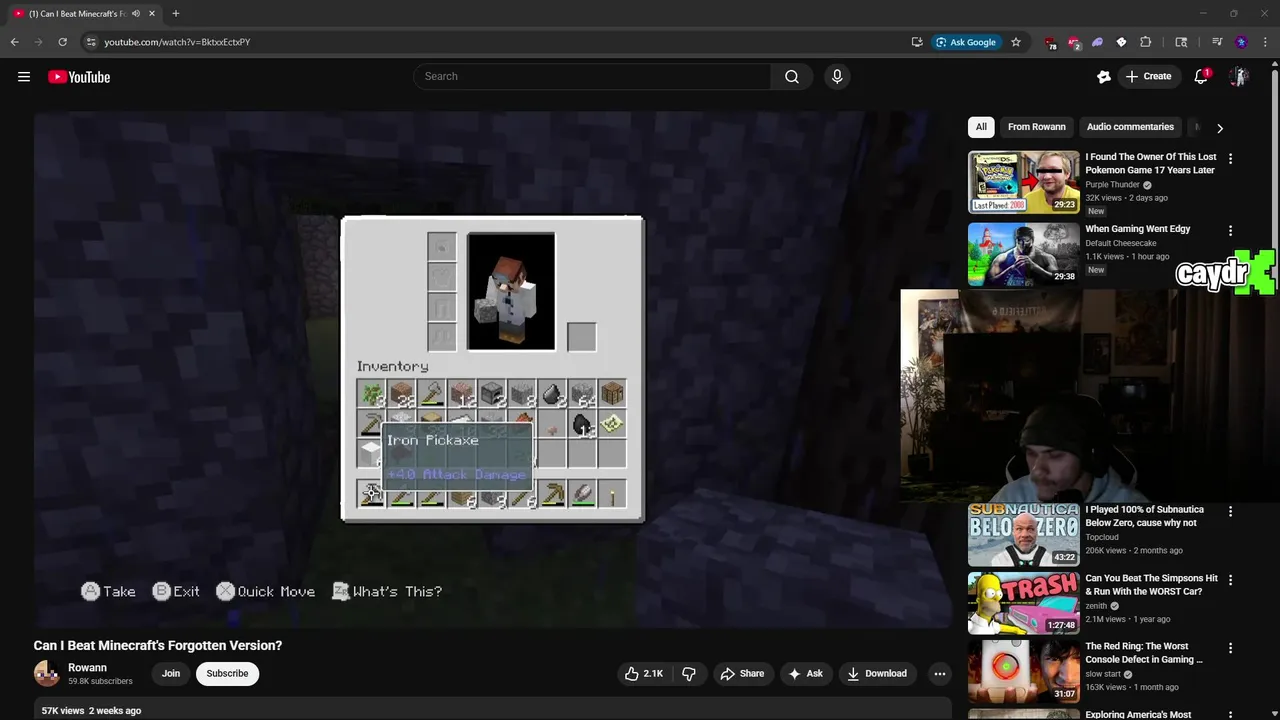Bookmark this page with the star
This screenshot has height=720, width=1280.
[1016, 42]
